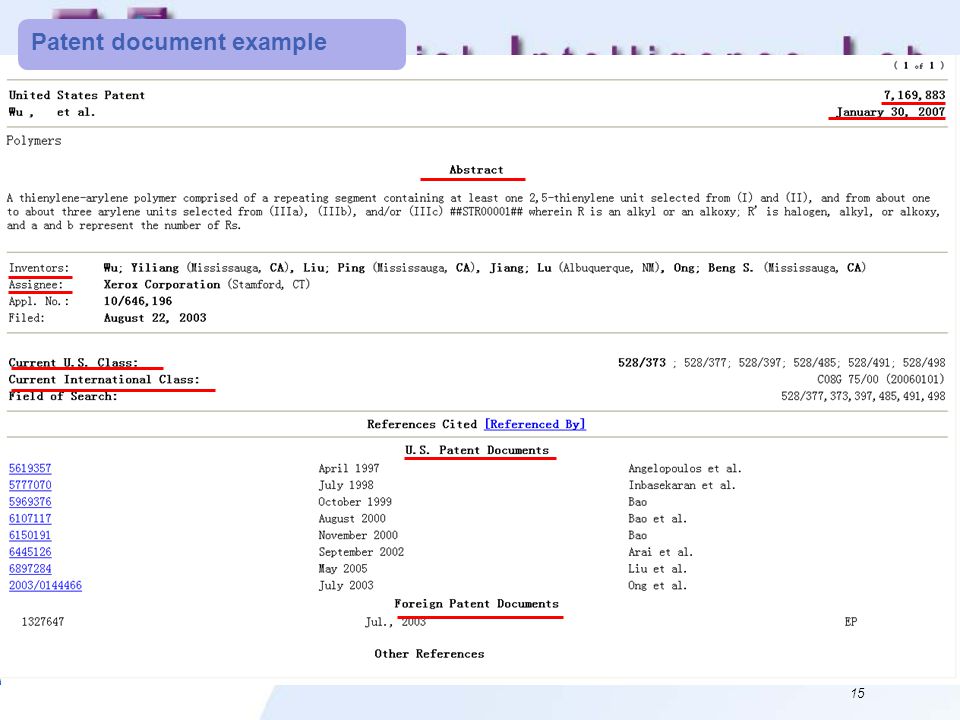
Task: Click the "Appl. No.:" label
Action: (39, 301)
